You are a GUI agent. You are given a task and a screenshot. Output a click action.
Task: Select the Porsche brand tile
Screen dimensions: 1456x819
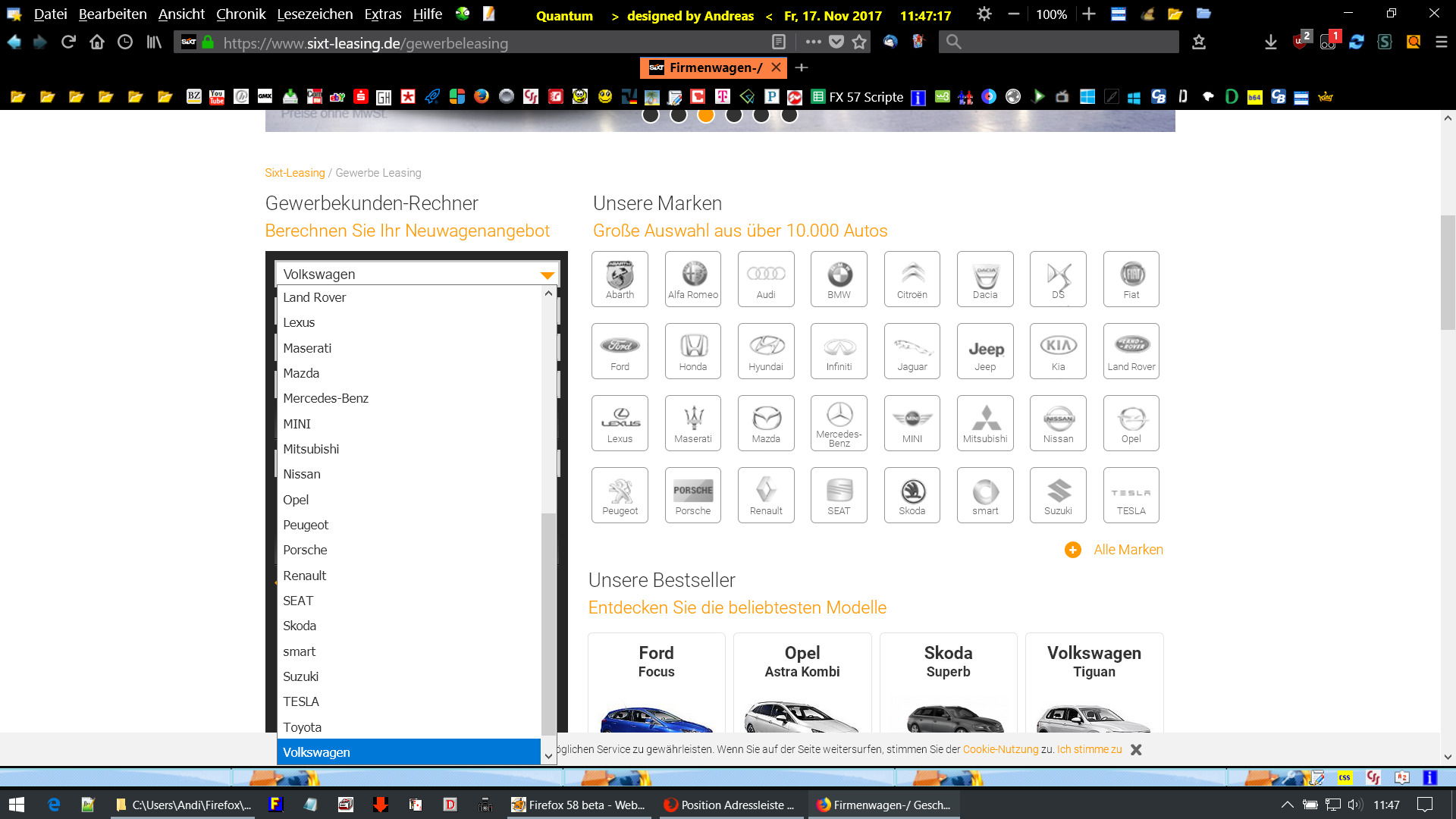pos(692,495)
